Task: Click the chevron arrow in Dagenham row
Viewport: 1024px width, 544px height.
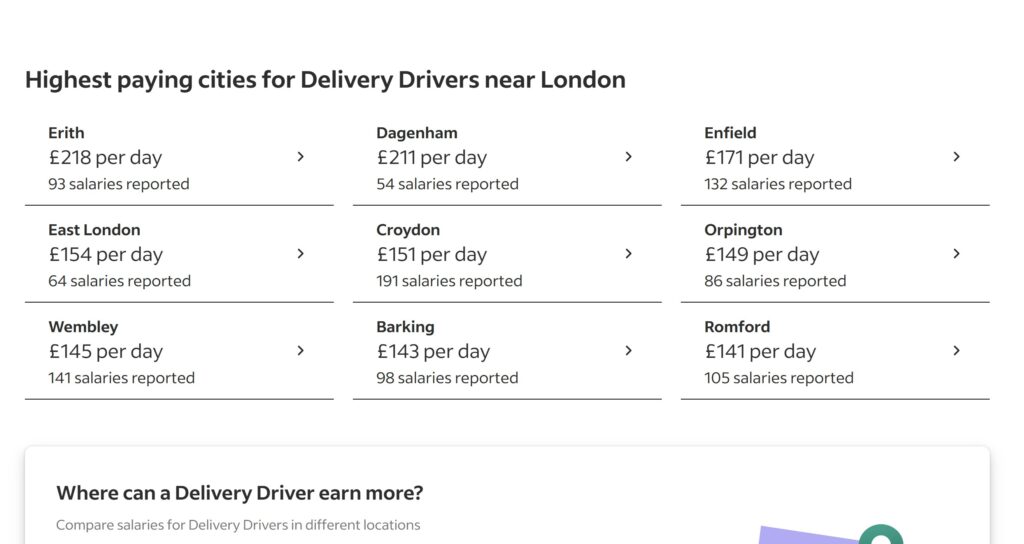Action: (x=628, y=157)
